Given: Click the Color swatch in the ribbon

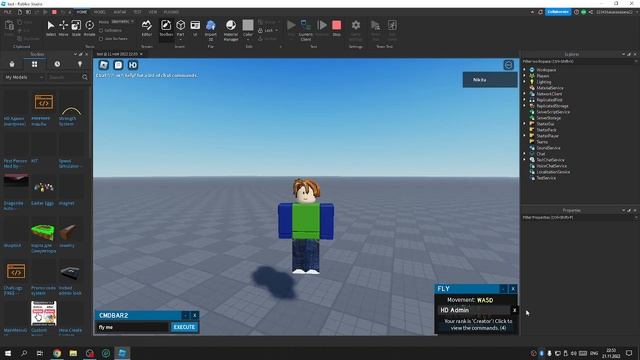Looking at the screenshot, I should [248, 25].
